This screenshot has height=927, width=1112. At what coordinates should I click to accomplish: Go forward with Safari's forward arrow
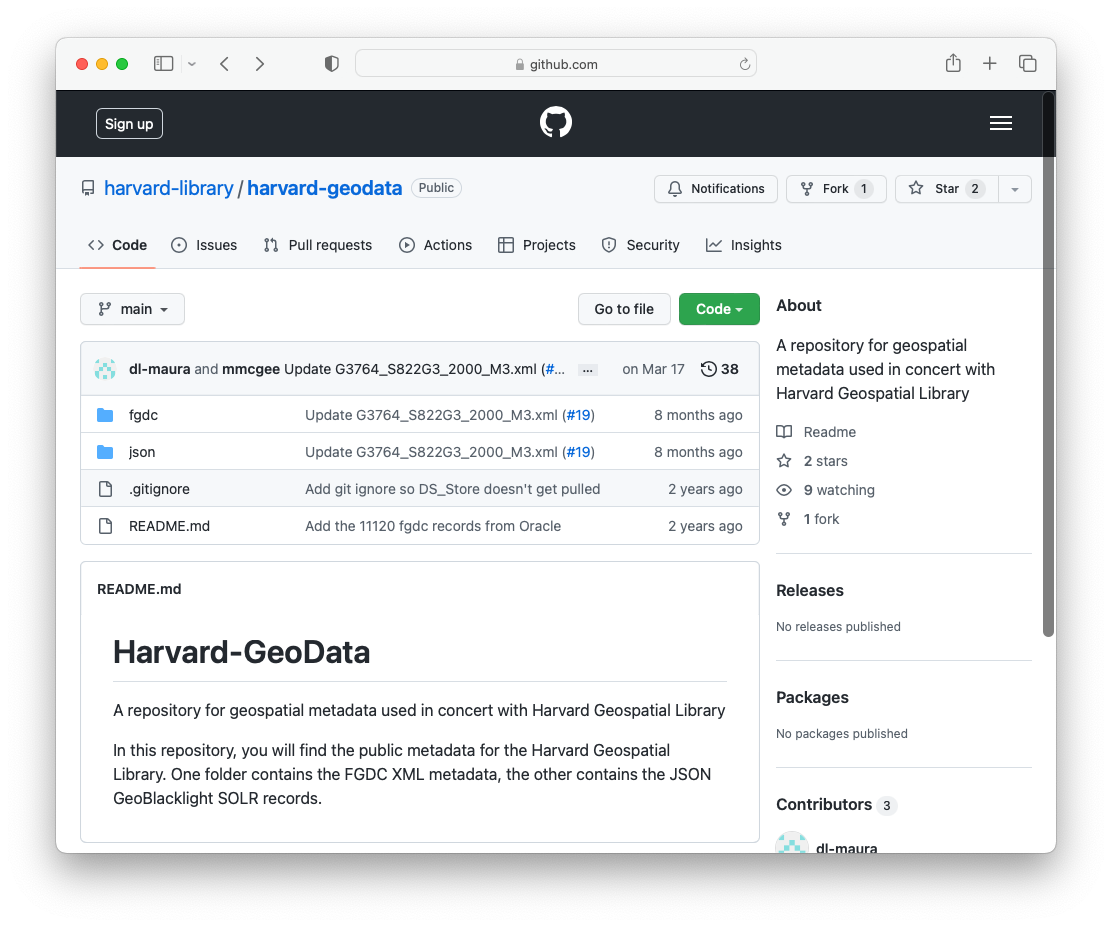[x=260, y=64]
